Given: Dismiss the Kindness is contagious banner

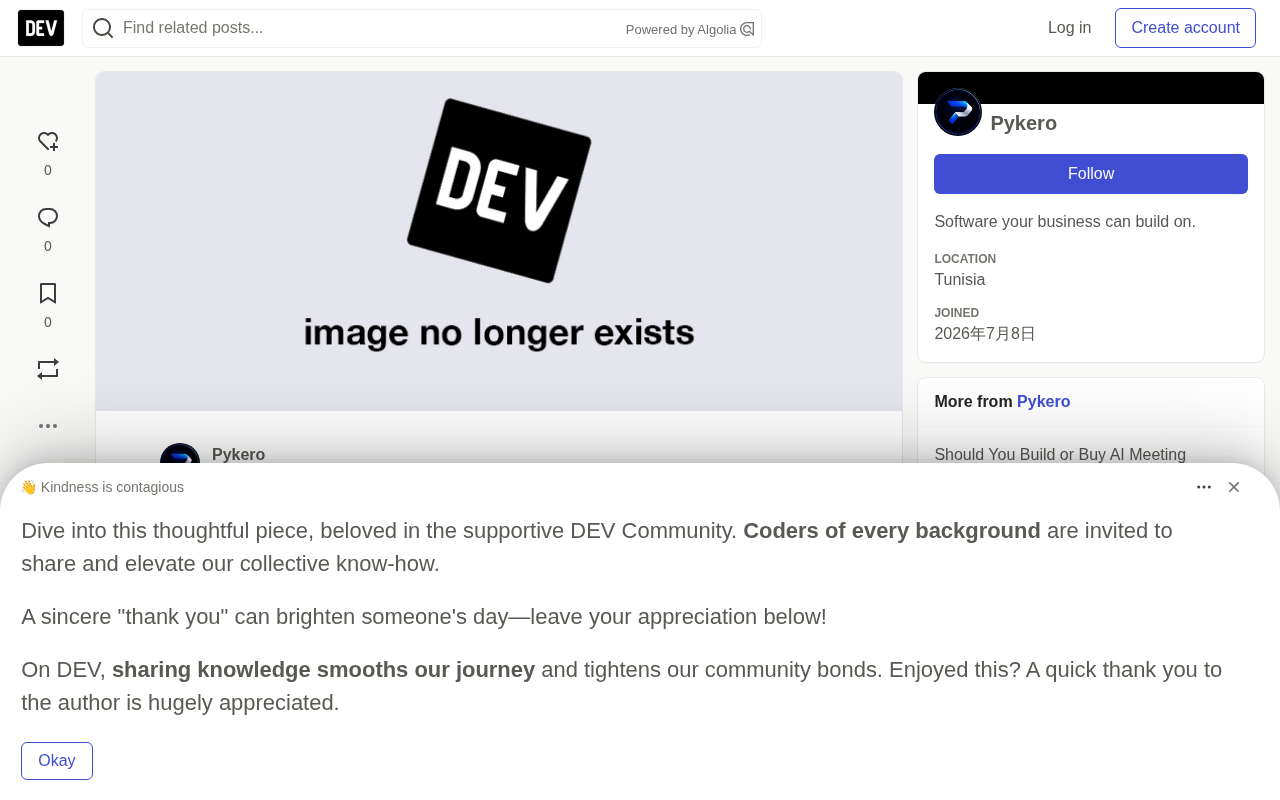Looking at the screenshot, I should click(1234, 487).
